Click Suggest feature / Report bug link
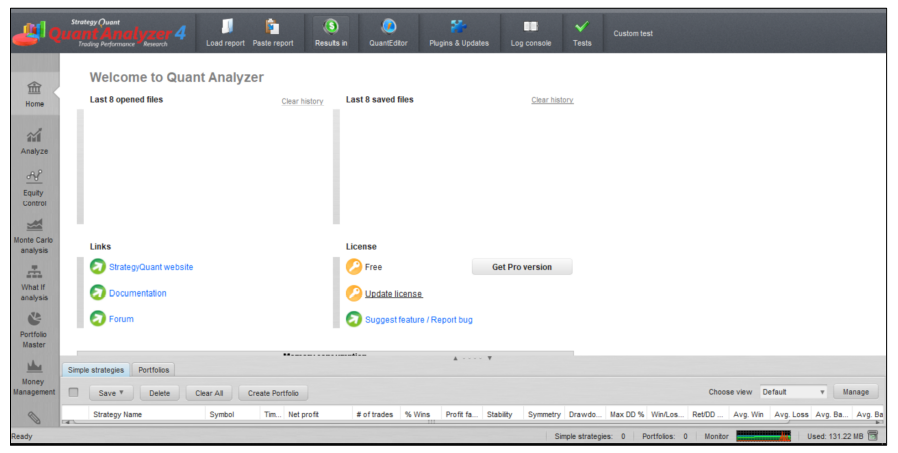Image resolution: width=898 pixels, height=453 pixels. (419, 320)
